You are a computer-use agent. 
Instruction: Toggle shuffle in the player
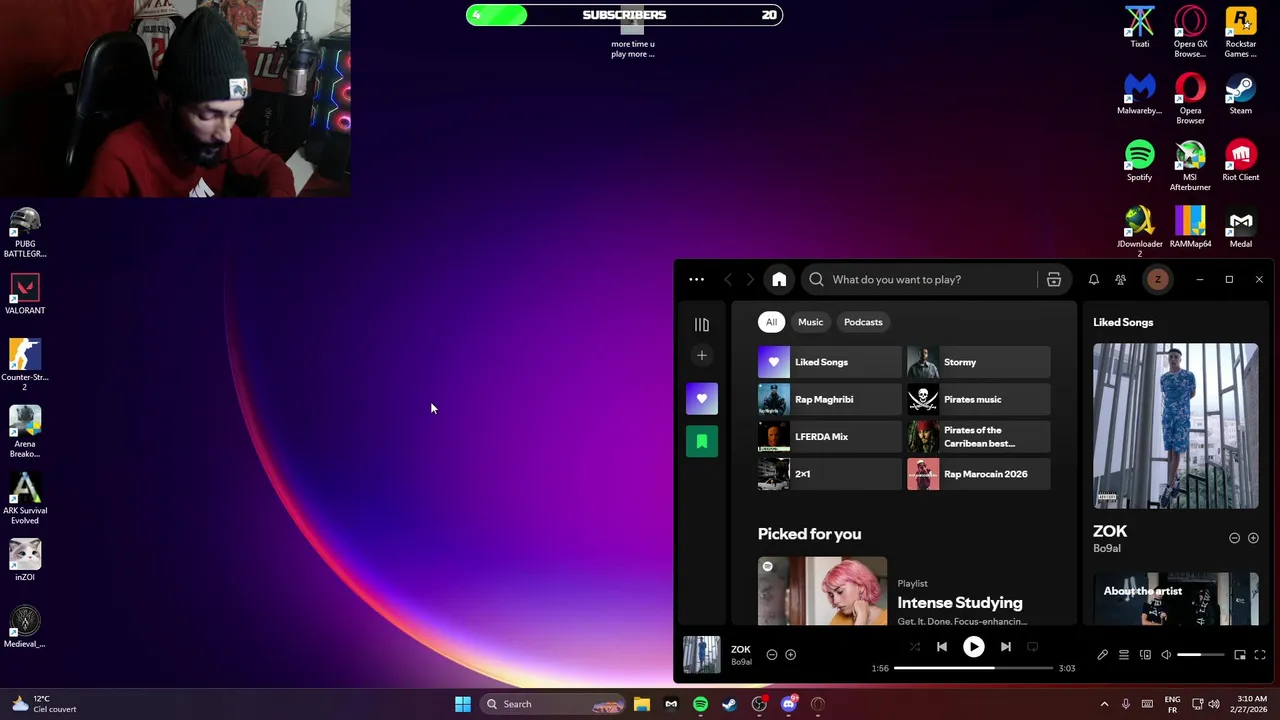914,647
